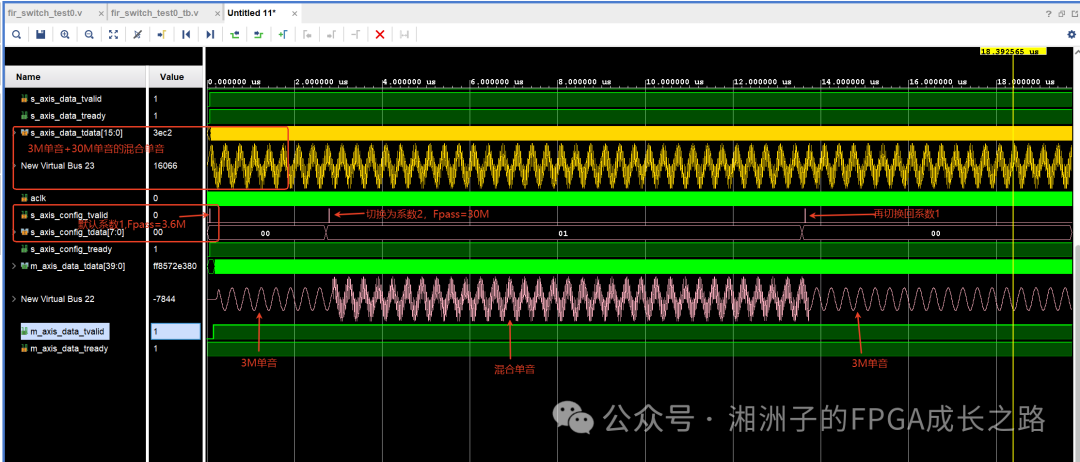Click the Search magnifier icon in toolbar
Screen dimensions: 1080x462
[16, 34]
